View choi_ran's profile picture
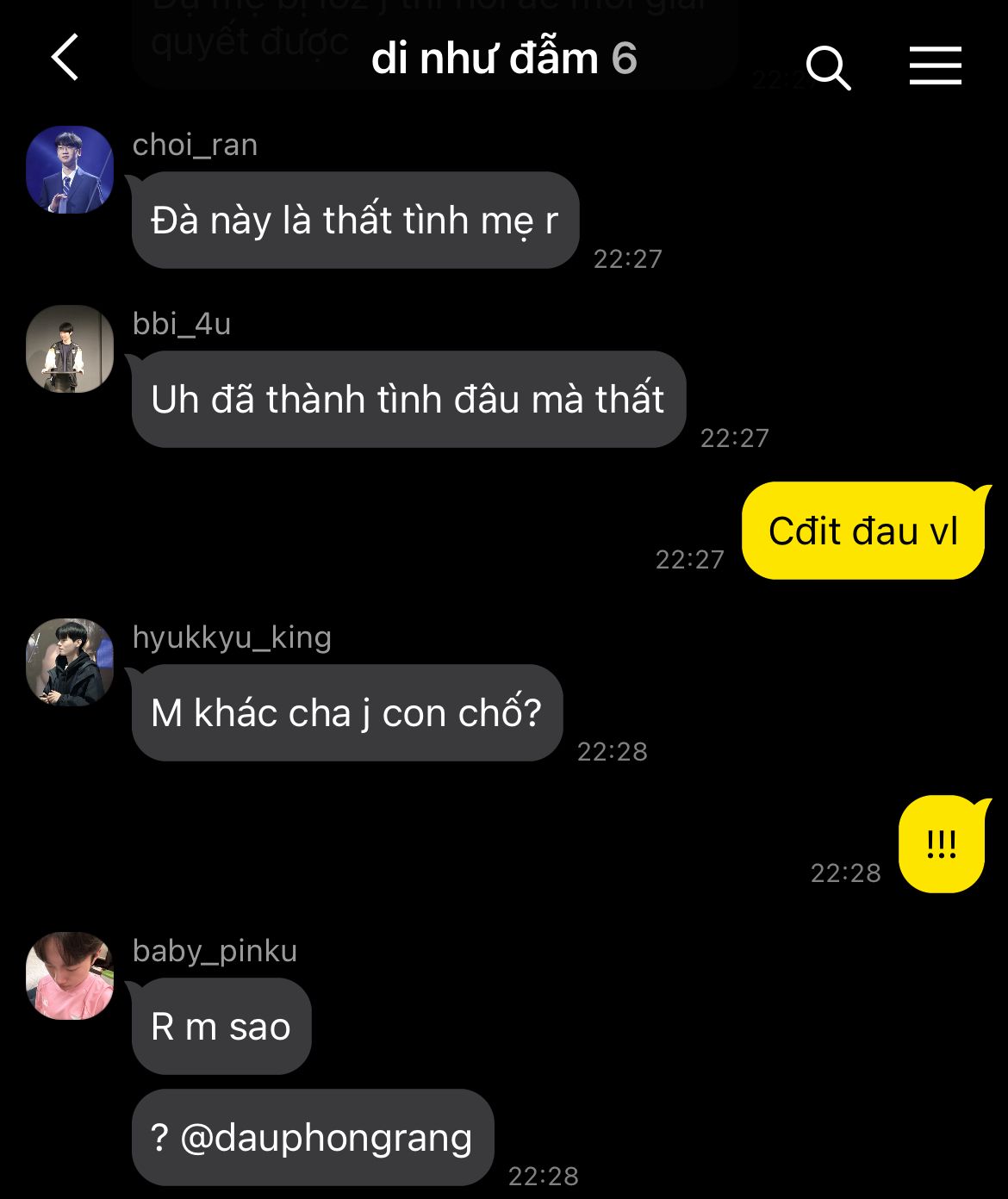The height and width of the screenshot is (1199, 1008). click(x=70, y=170)
